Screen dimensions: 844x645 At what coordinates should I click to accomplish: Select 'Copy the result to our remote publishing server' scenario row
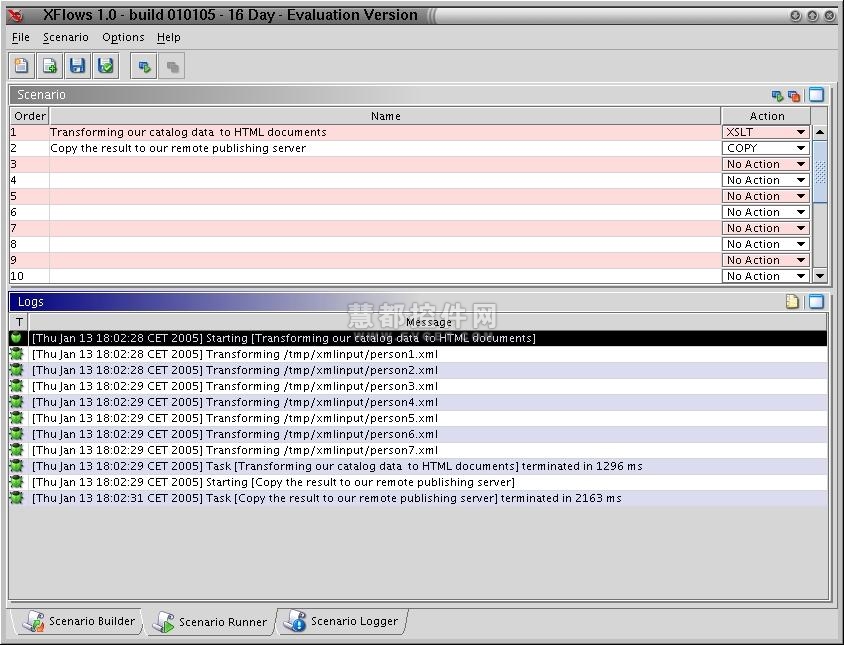click(385, 148)
